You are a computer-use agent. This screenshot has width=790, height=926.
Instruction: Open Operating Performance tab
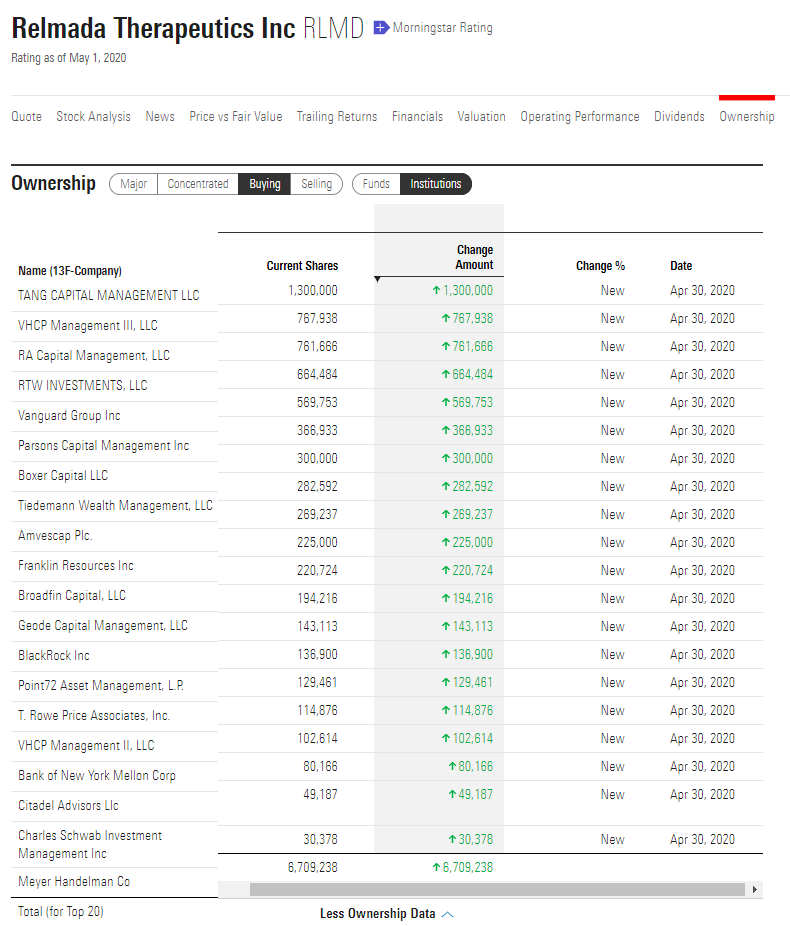580,116
